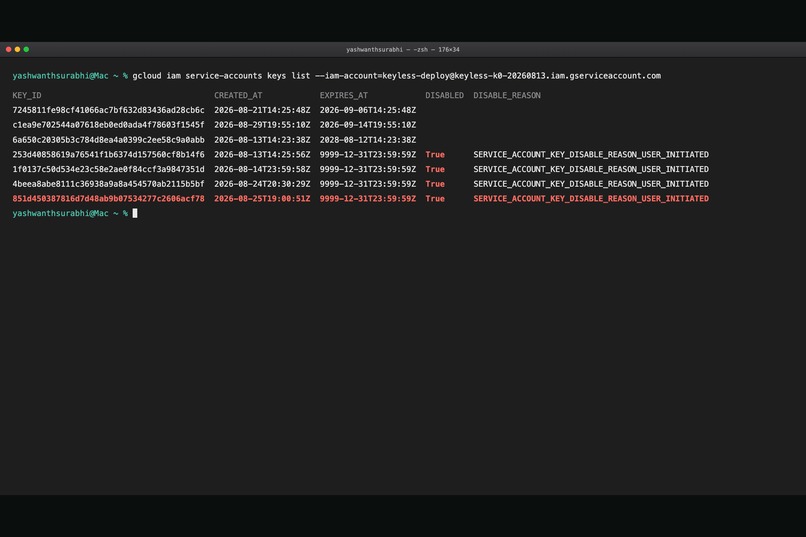Image resolution: width=806 pixels, height=537 pixels.
Task: Click expiry 9999-12-31T23:59:59Z in 253d4085 row
Action: 368,155
